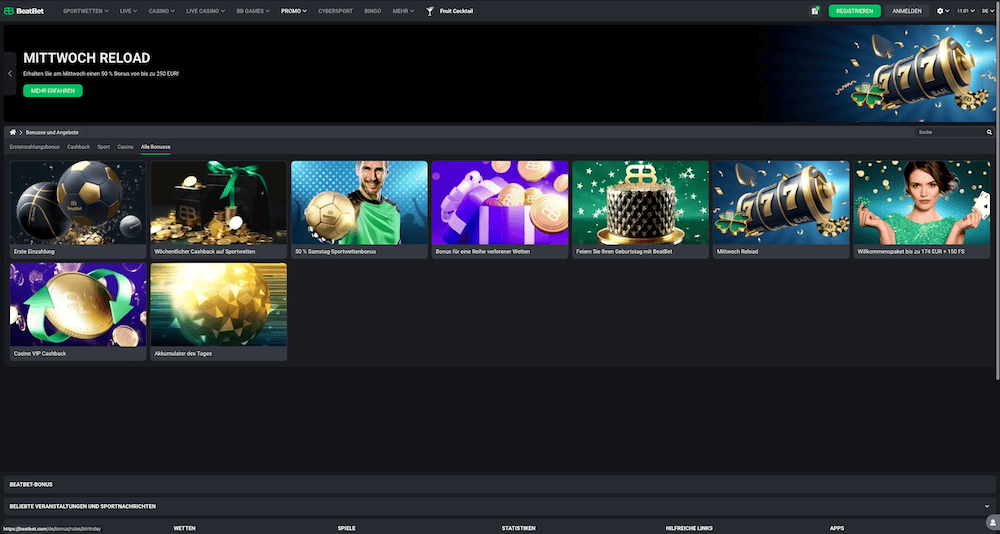Open 50 % Samstag-Sportwettenbonus card
Screen dimensions: 1000x534
[x=359, y=209]
